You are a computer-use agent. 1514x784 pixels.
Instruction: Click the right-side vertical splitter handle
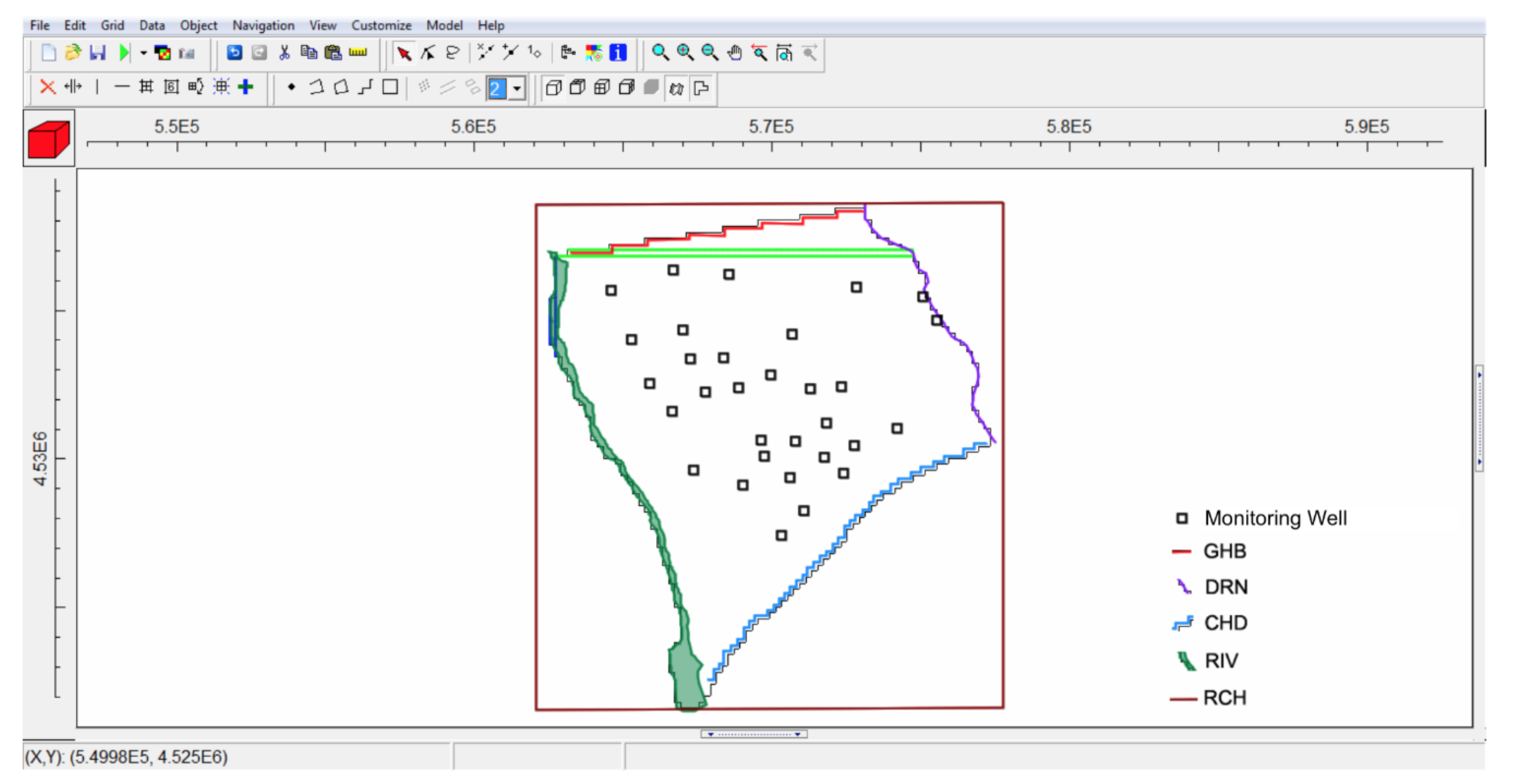1479,418
